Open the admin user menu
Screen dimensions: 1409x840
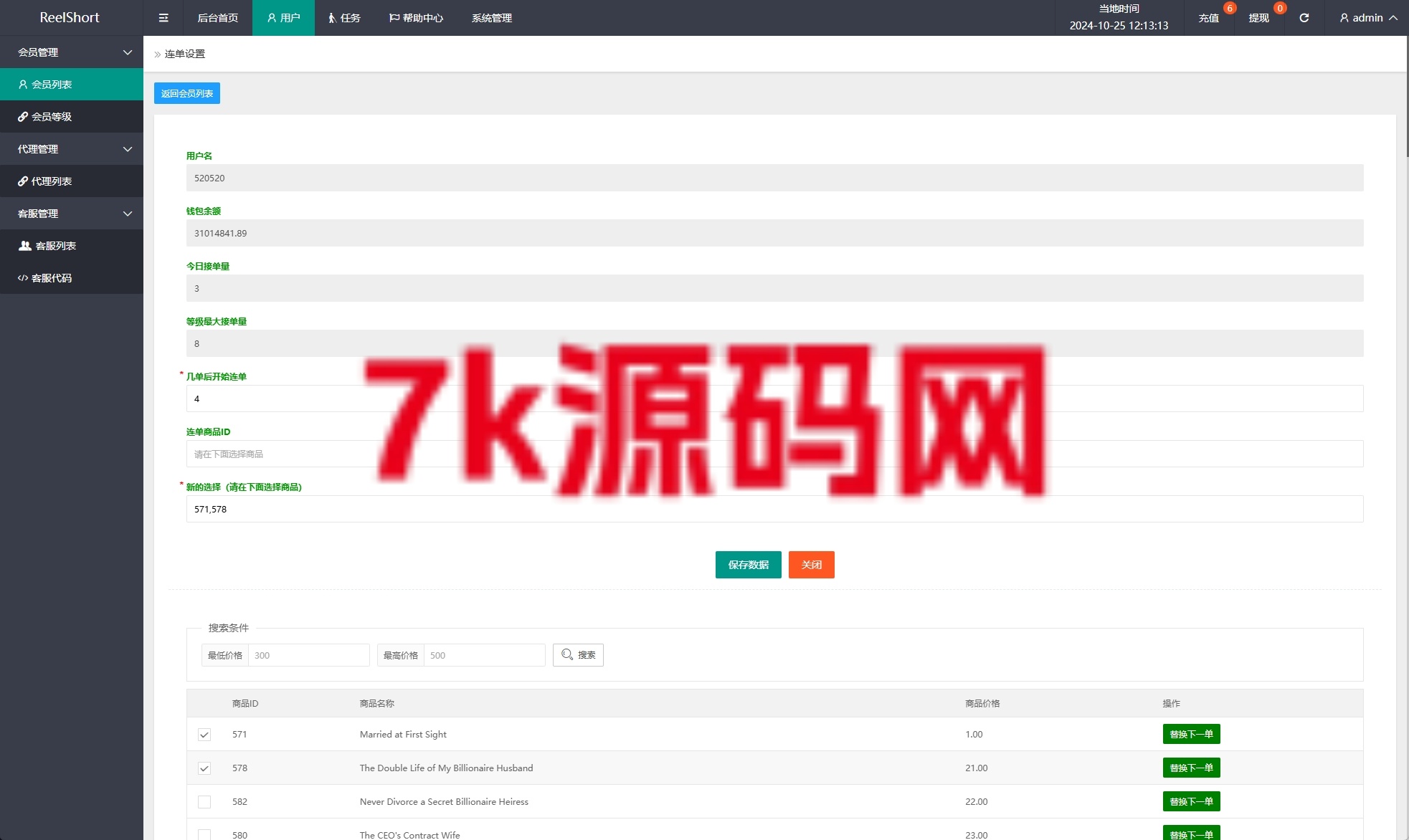click(x=1368, y=18)
